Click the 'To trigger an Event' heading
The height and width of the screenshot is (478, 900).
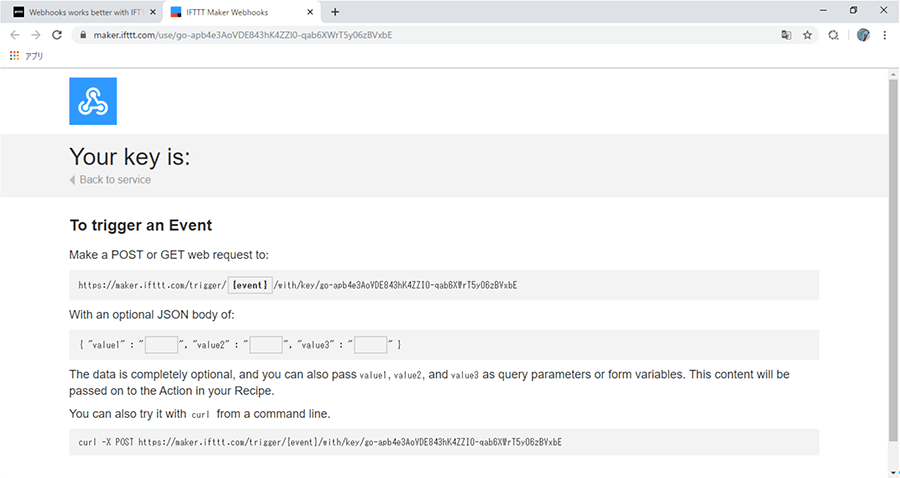pyautogui.click(x=141, y=225)
